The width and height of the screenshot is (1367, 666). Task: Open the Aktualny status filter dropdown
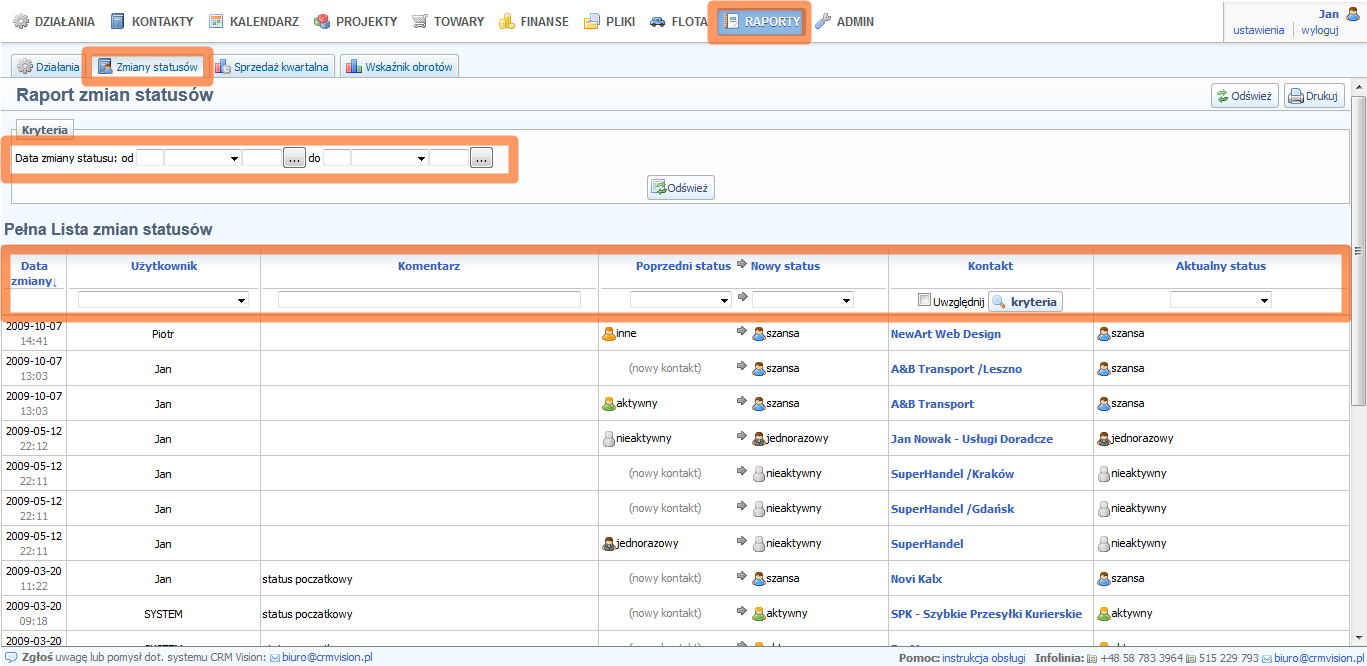point(1220,300)
